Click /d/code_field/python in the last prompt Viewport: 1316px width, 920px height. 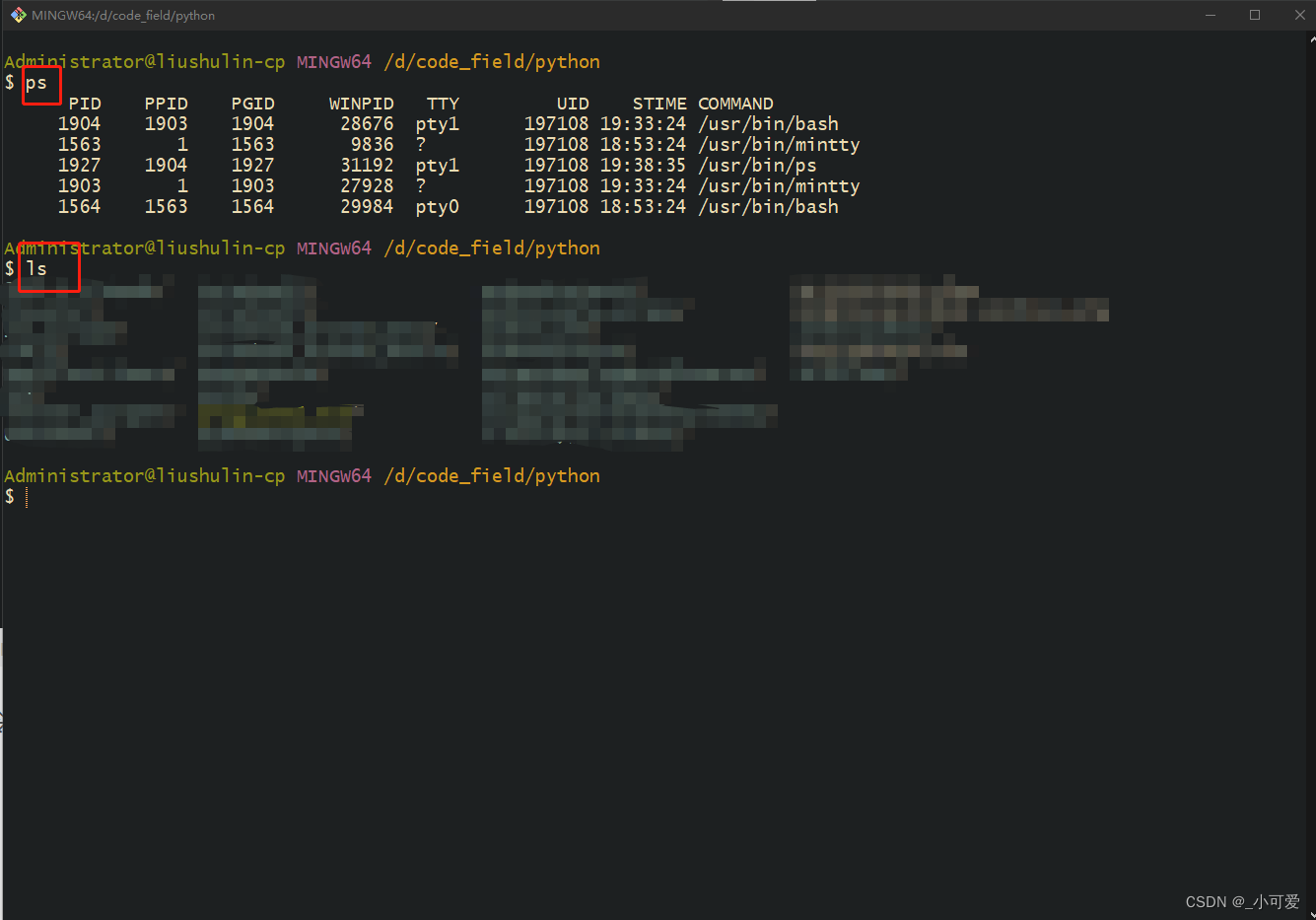tap(492, 475)
